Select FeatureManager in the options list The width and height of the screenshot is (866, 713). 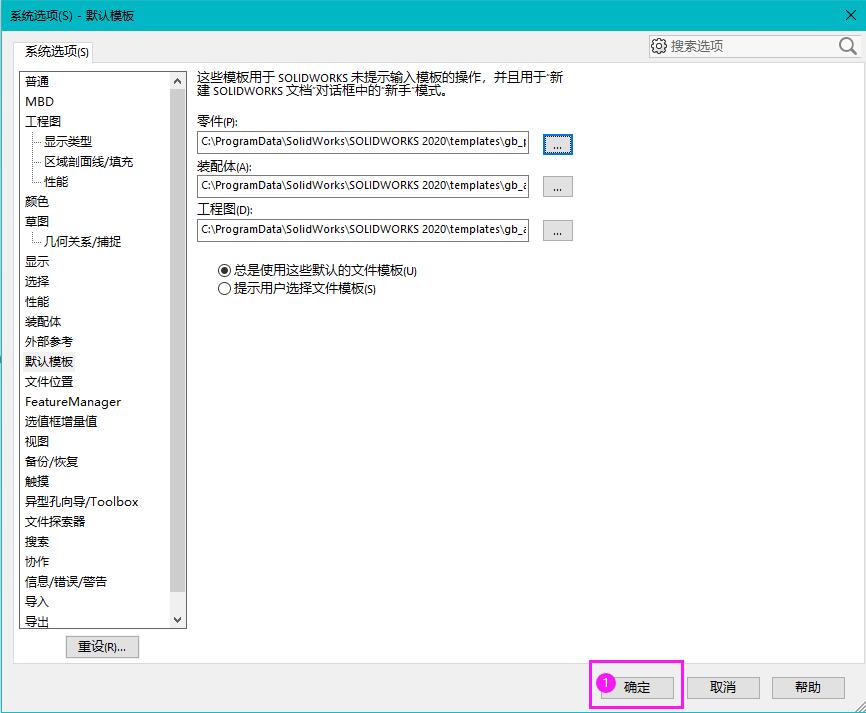75,401
